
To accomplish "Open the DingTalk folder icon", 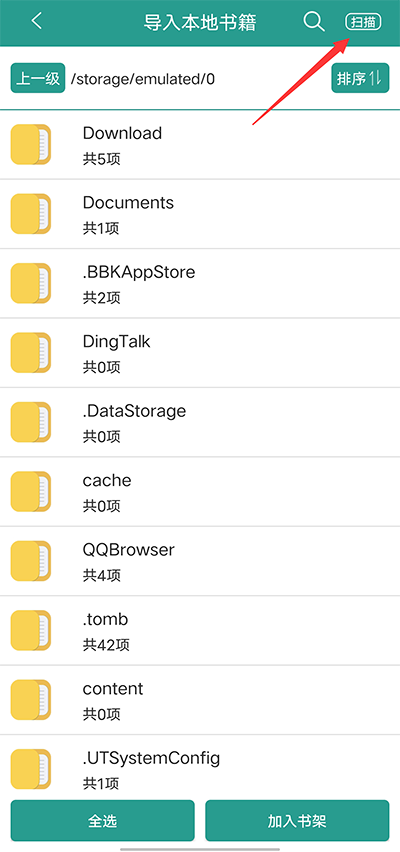I will click(x=31, y=353).
